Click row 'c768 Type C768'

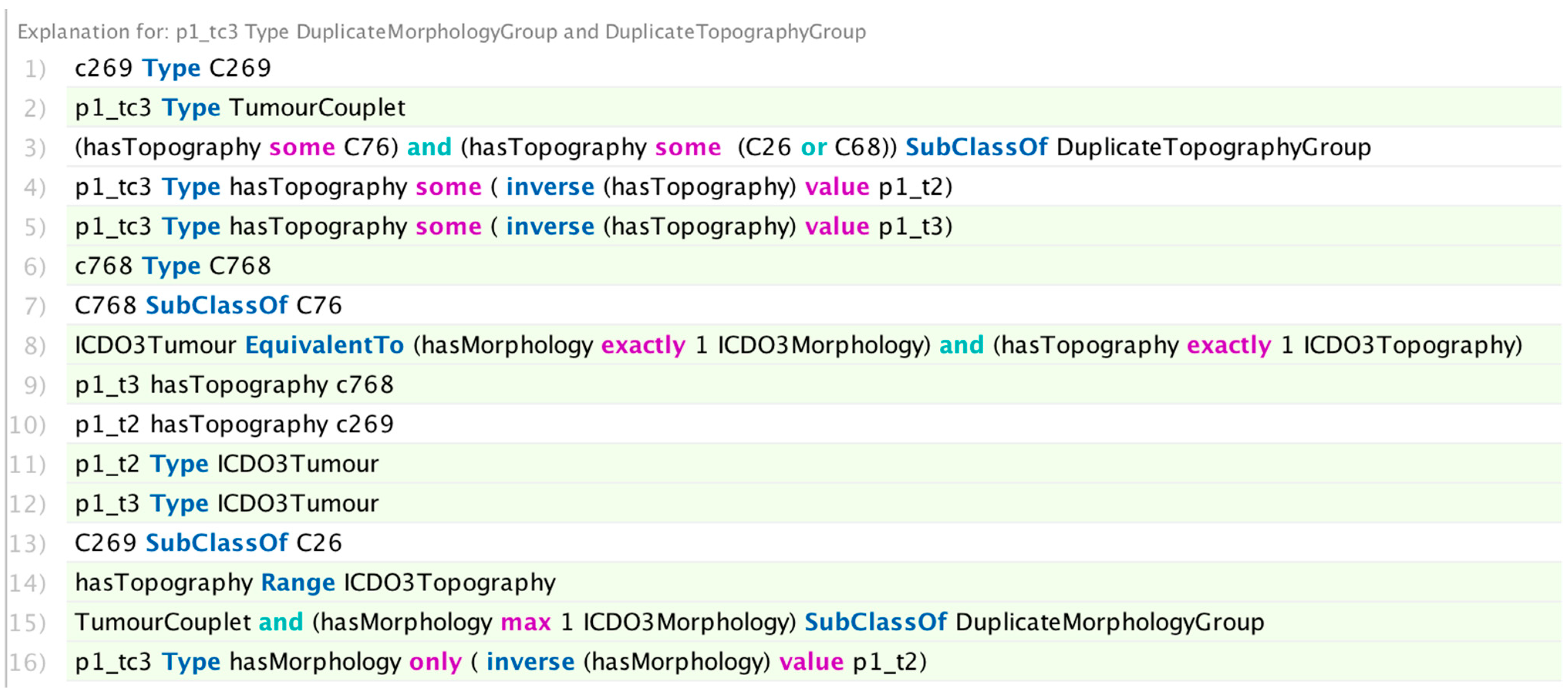coord(813,266)
